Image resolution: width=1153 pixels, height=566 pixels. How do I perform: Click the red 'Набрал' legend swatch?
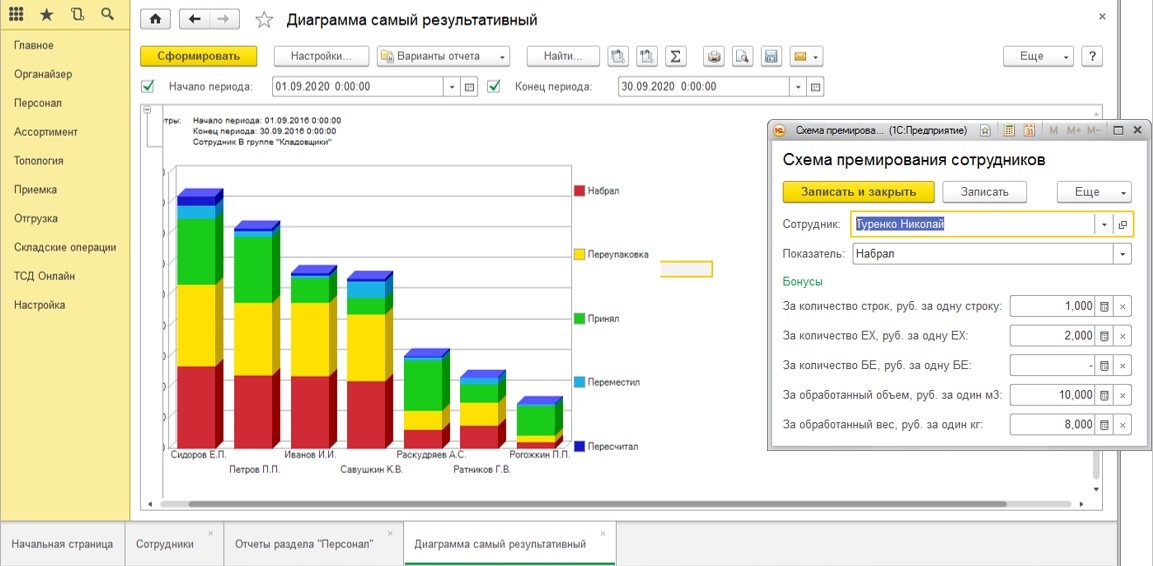point(579,190)
